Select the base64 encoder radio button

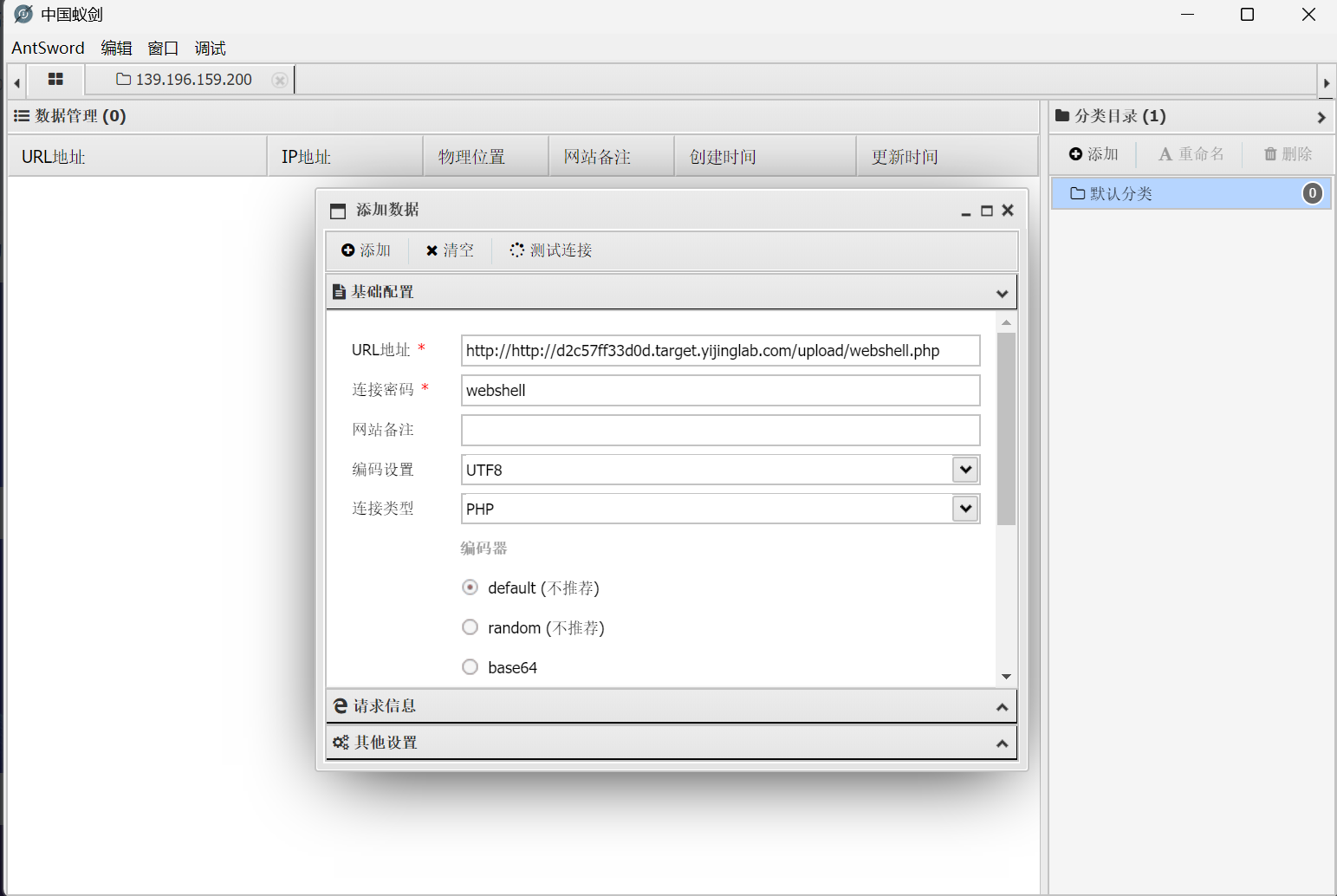pos(470,667)
